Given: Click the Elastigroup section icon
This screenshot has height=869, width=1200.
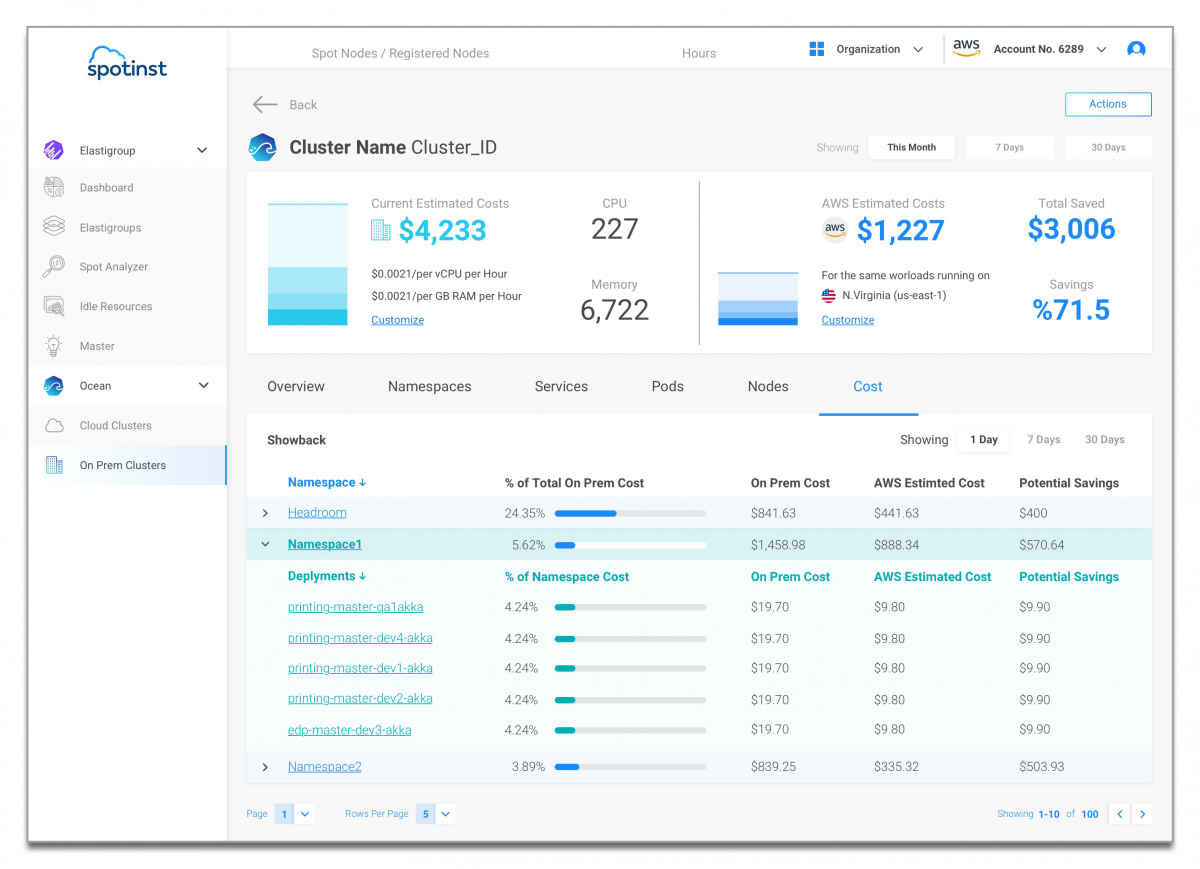Looking at the screenshot, I should [x=54, y=150].
